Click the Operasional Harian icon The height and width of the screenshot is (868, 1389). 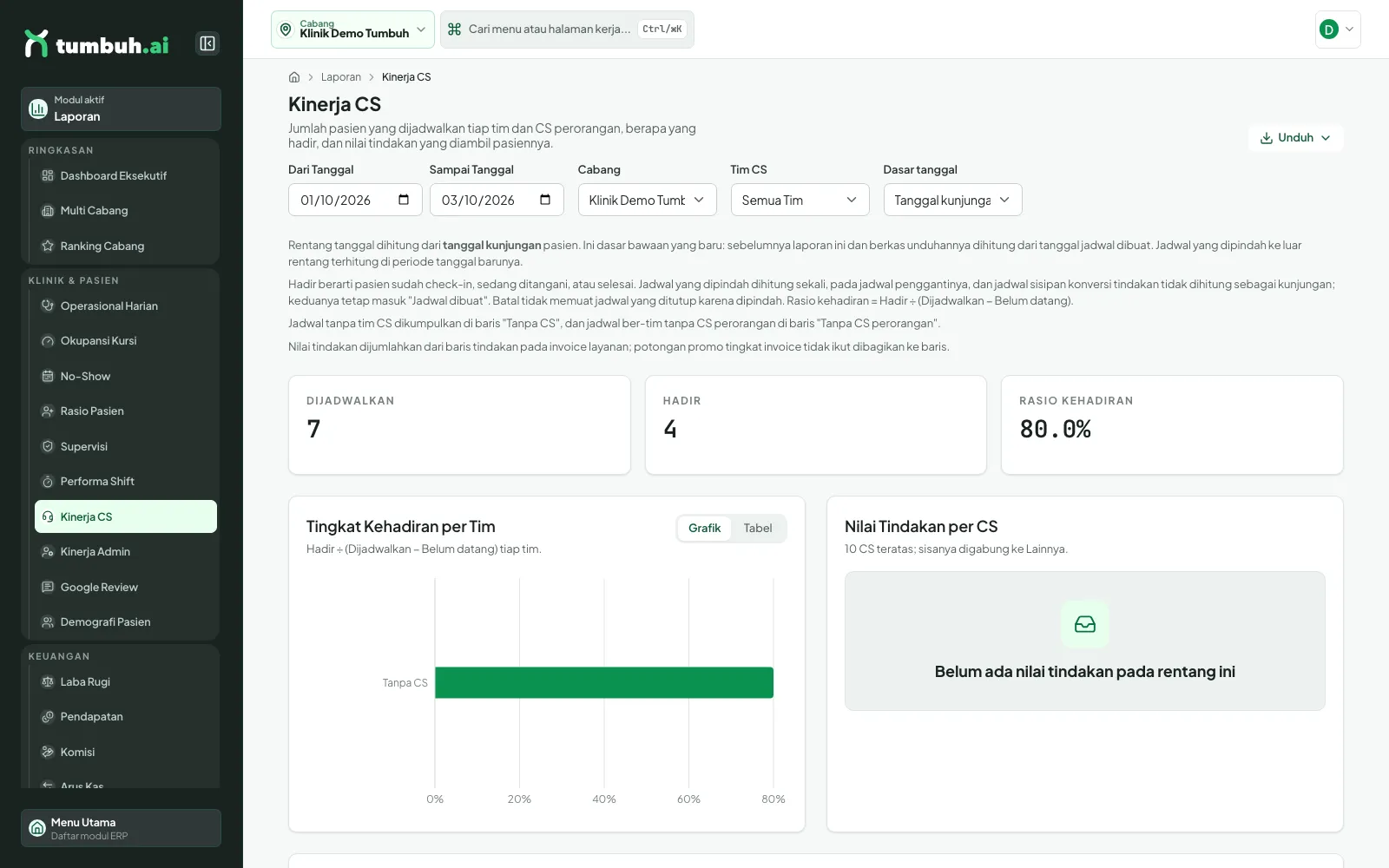coord(48,306)
